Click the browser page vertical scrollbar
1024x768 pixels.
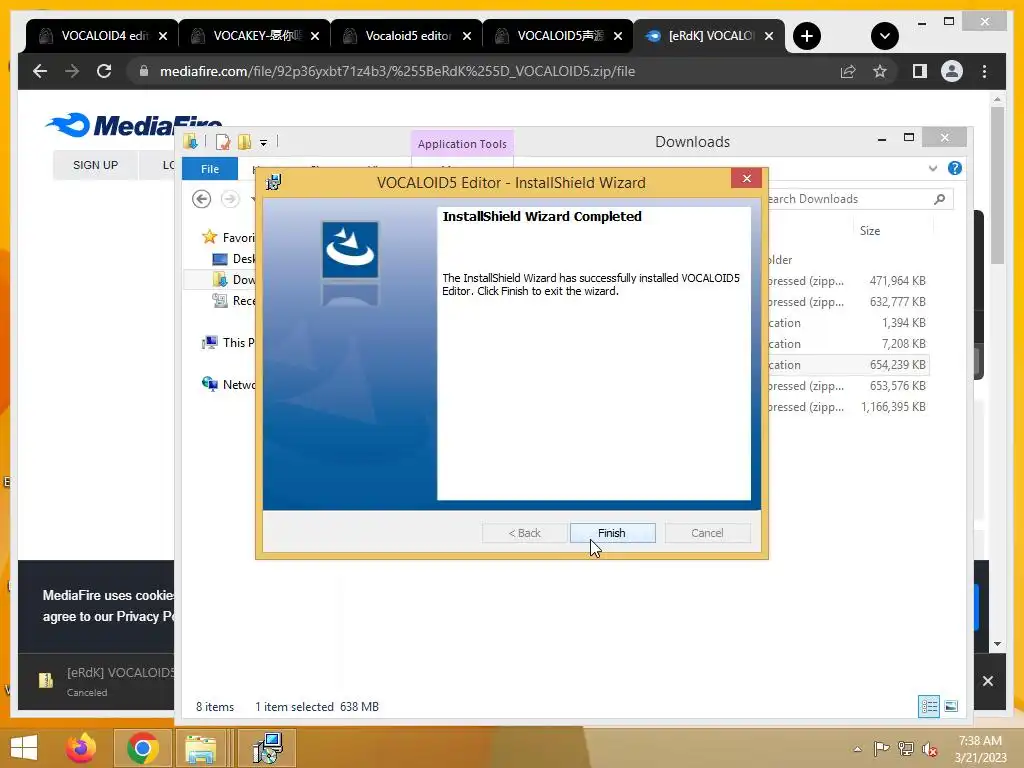pos(997,186)
